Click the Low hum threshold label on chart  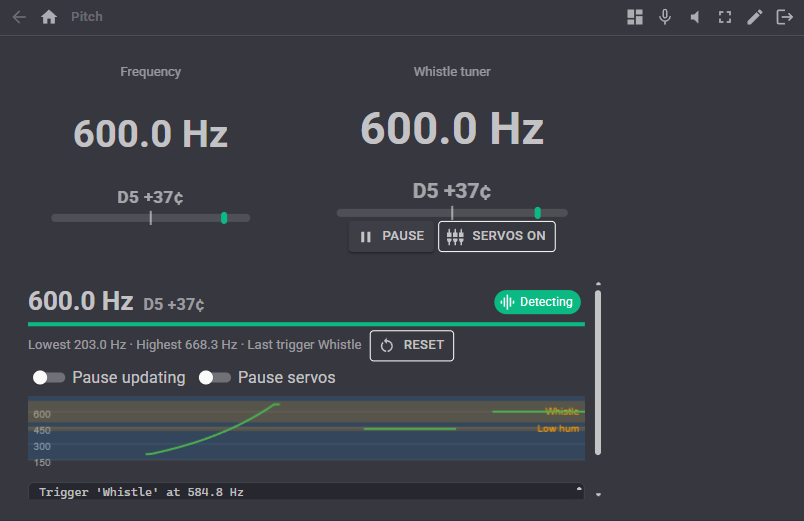point(558,429)
